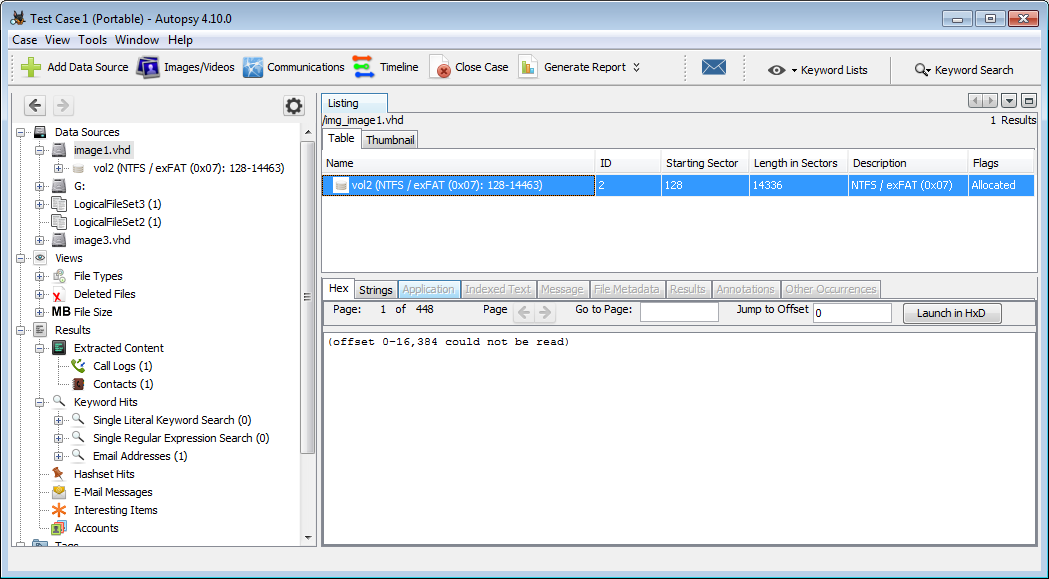Switch to the Strings viewer tab
Image resolution: width=1049 pixels, height=579 pixels.
(x=376, y=290)
